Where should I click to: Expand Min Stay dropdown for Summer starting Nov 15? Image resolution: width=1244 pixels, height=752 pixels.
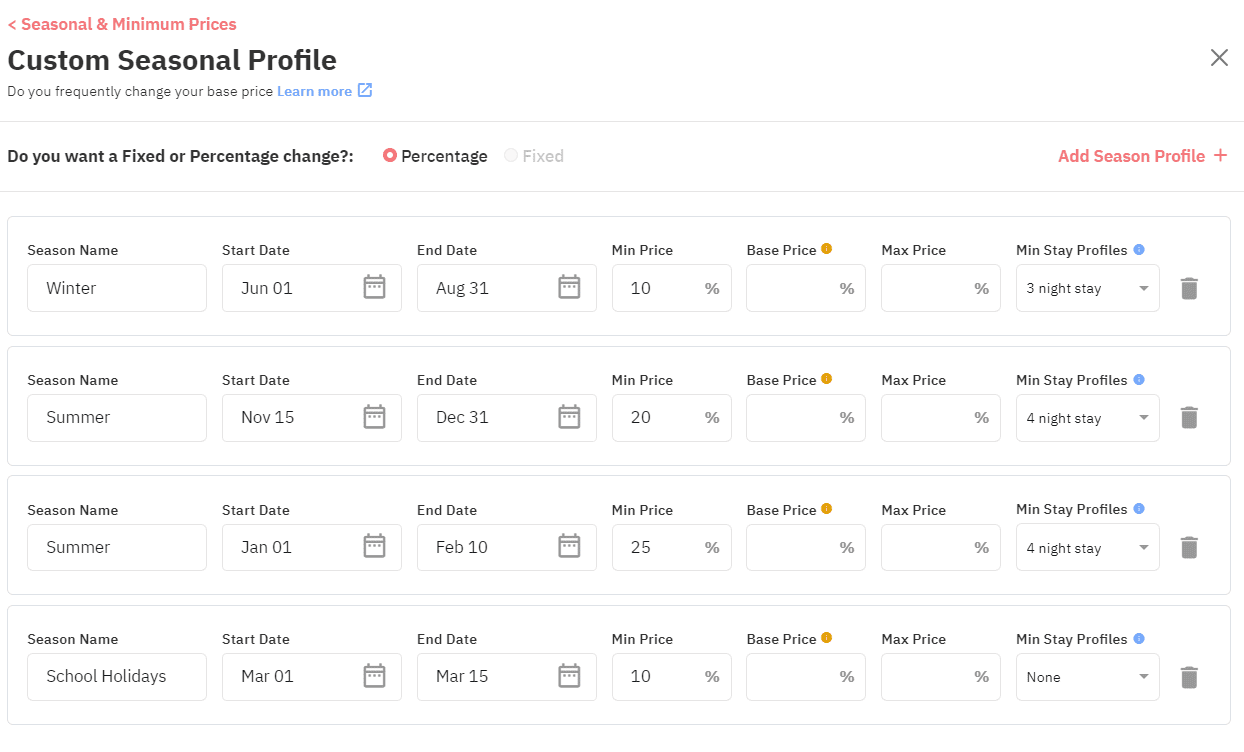click(x=1088, y=418)
